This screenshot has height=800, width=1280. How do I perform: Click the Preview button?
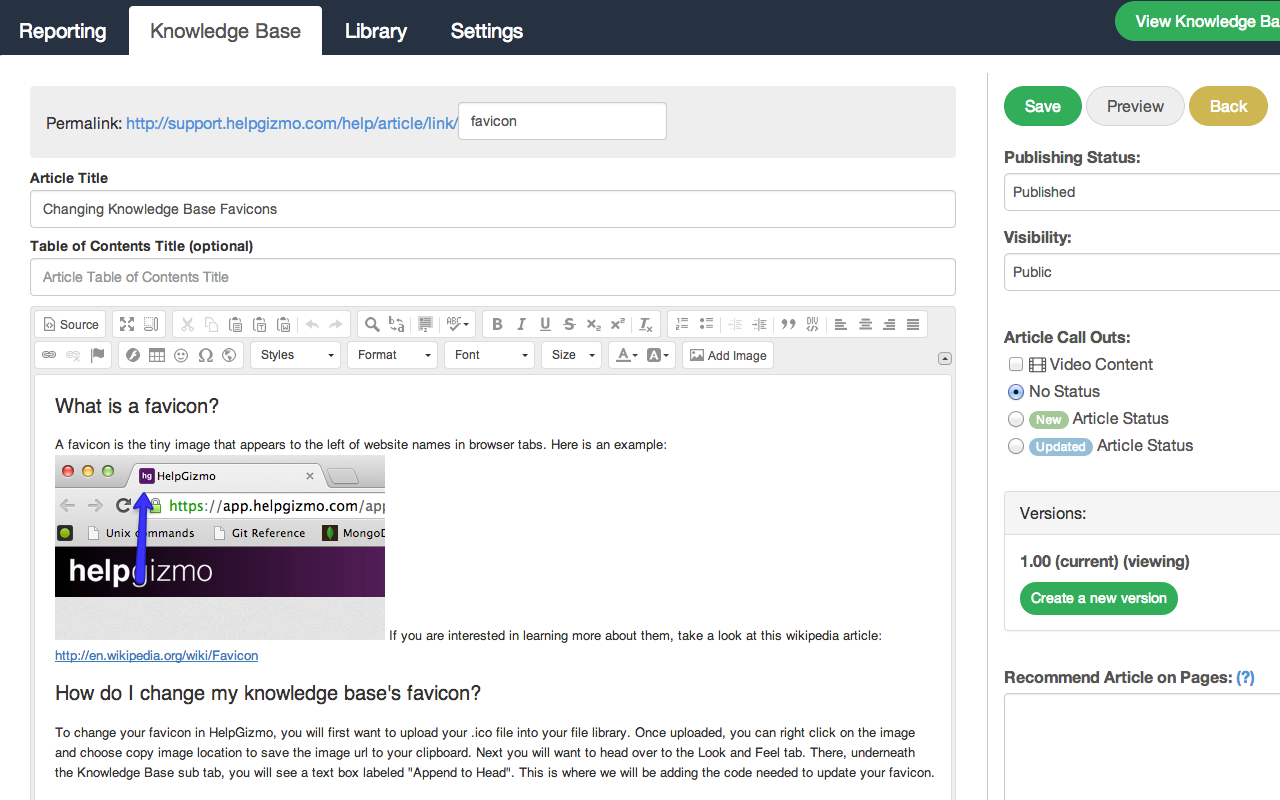pos(1135,106)
